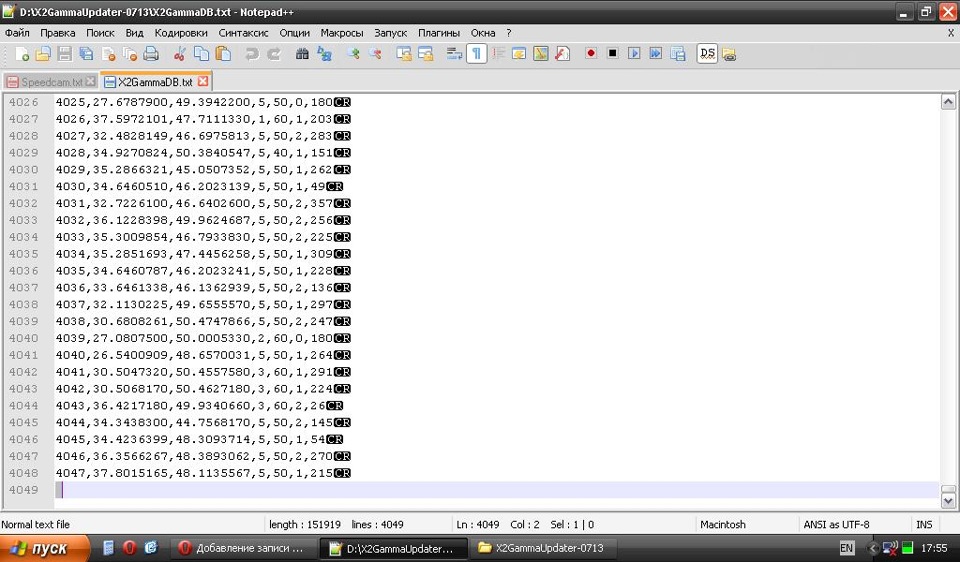
Task: Save the current file via toolbar
Action: (x=64, y=54)
